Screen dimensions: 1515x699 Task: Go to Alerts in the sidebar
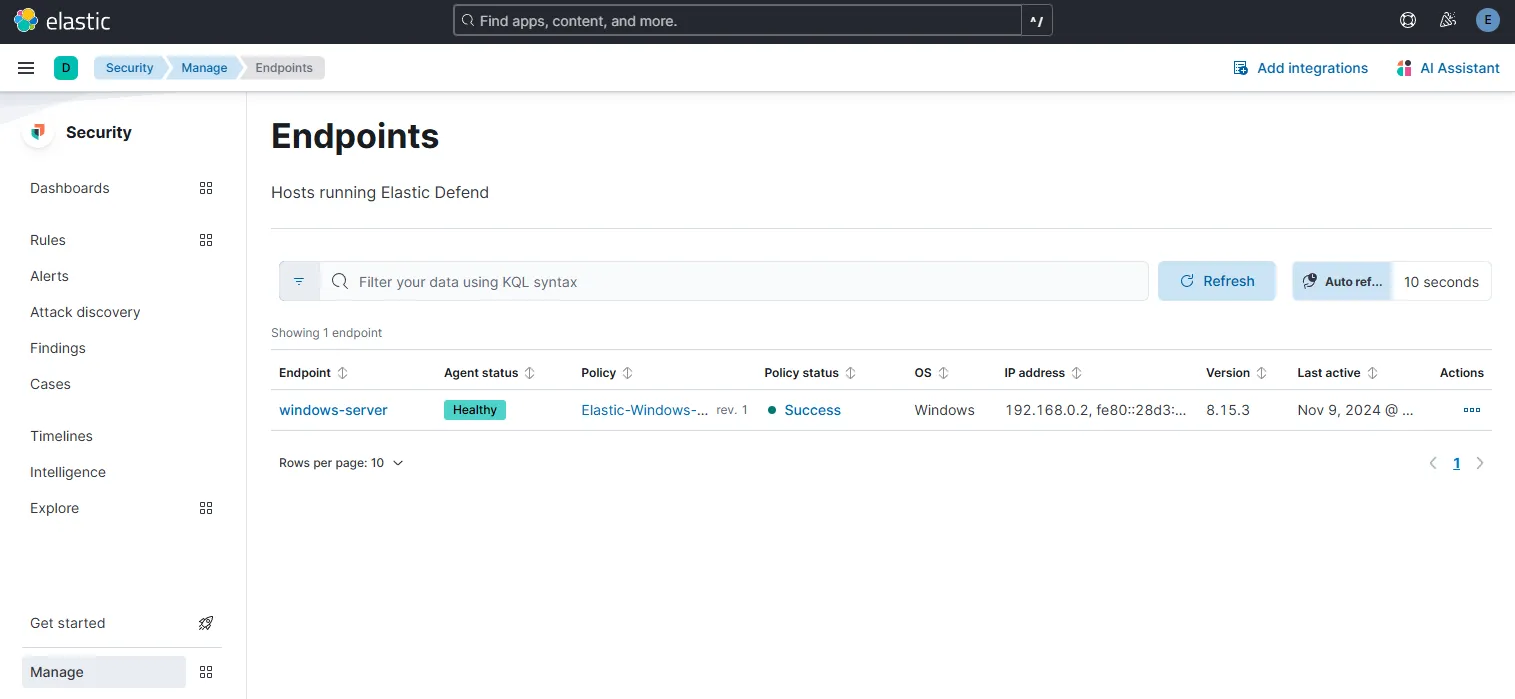(x=49, y=276)
